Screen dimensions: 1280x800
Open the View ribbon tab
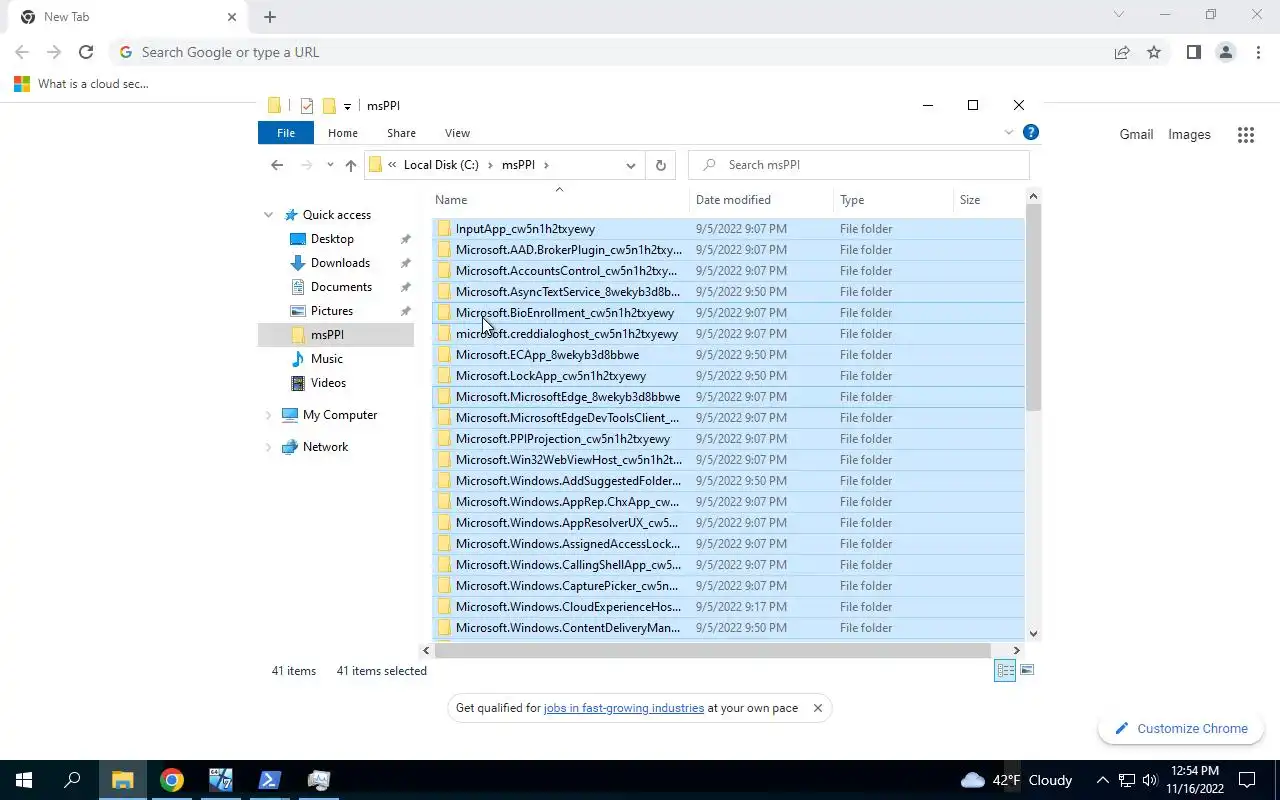point(457,133)
